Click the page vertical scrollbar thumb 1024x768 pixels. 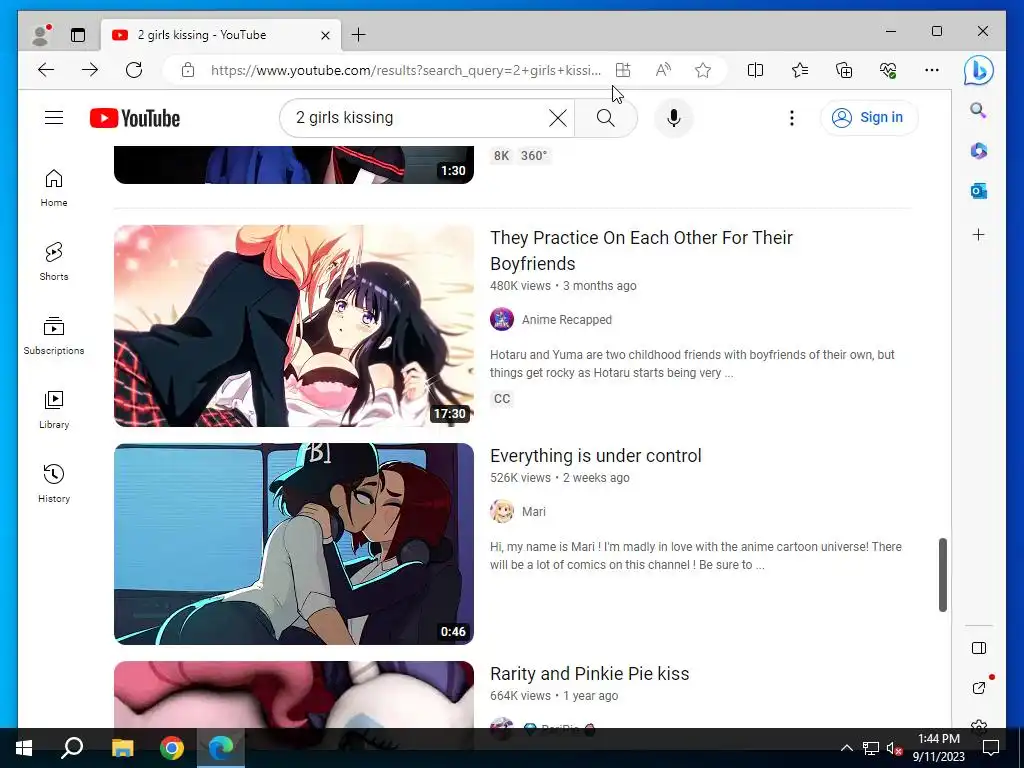[x=942, y=575]
